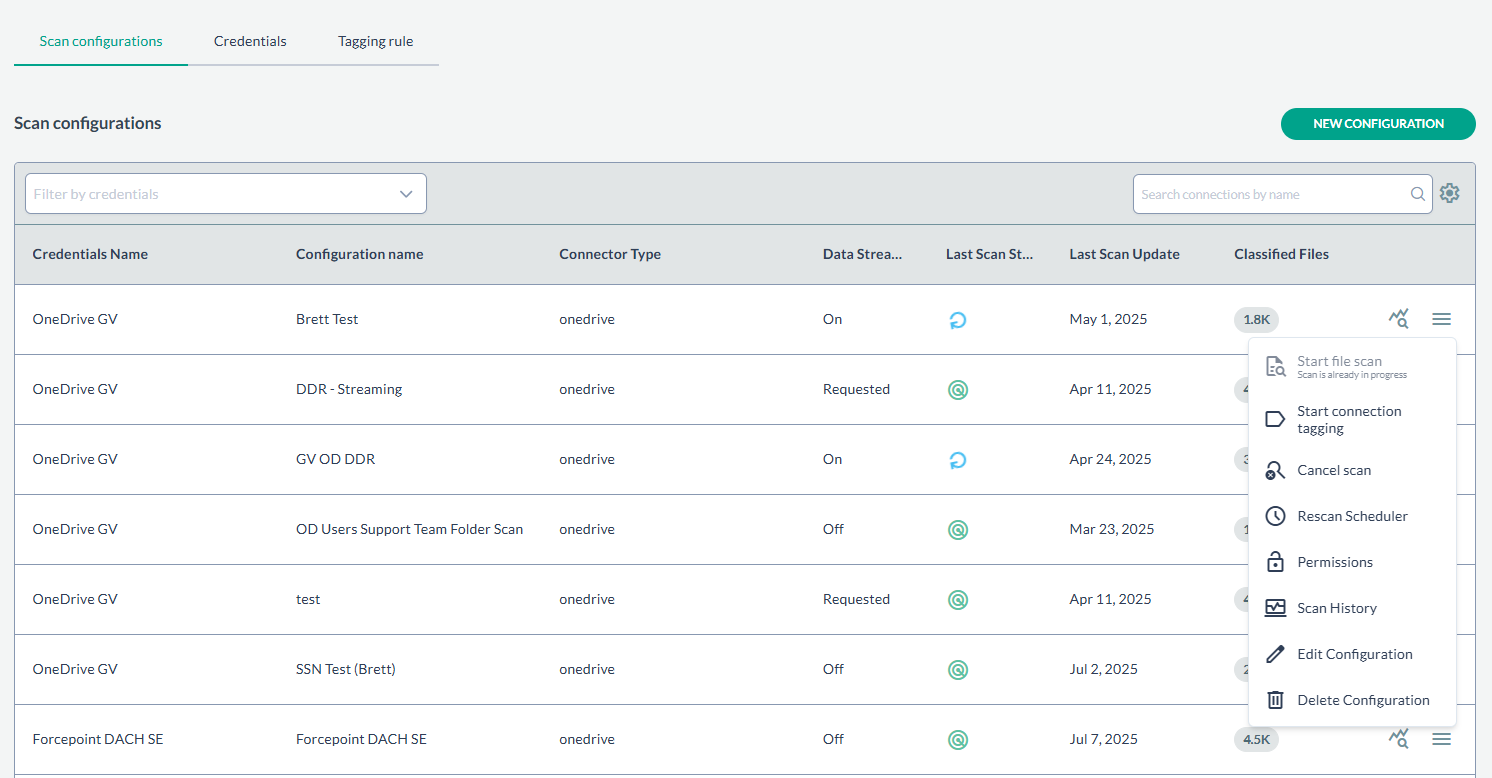
Task: Choose Rescan Scheduler menu option
Action: click(x=1351, y=516)
